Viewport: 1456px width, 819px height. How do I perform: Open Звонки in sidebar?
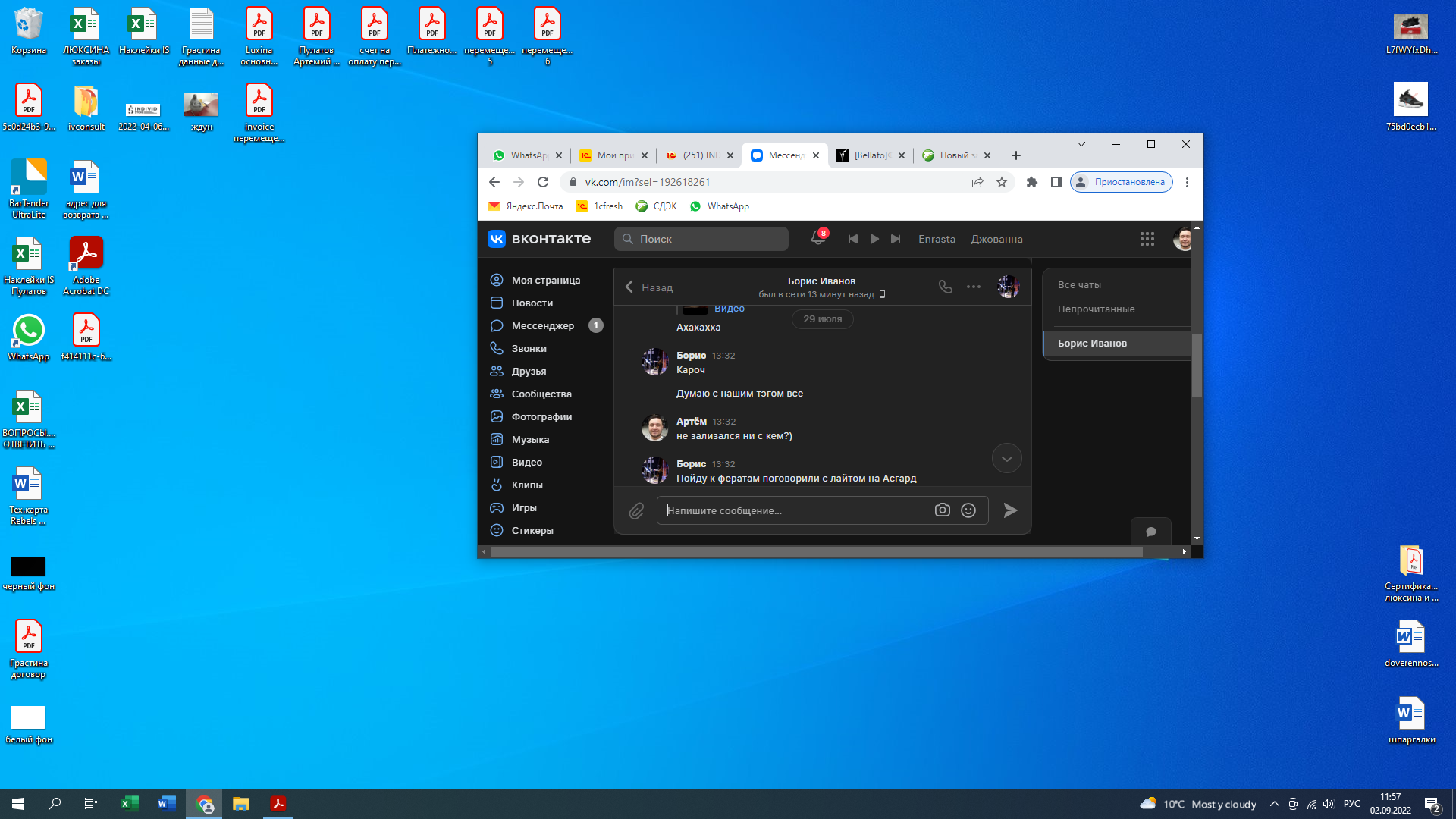pyautogui.click(x=529, y=348)
